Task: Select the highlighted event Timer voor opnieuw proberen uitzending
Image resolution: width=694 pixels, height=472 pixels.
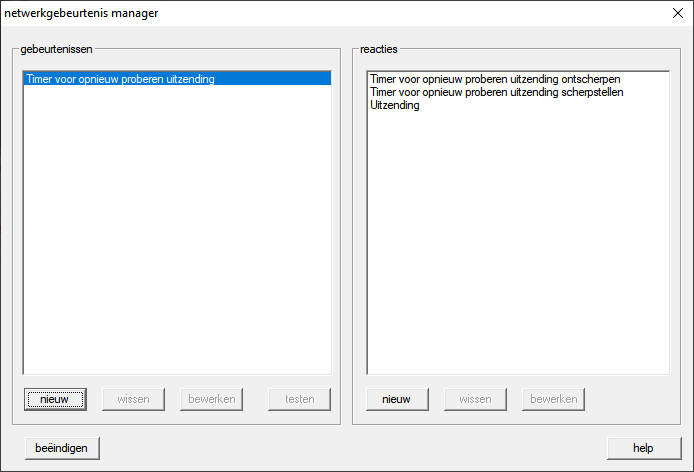Action: point(120,79)
